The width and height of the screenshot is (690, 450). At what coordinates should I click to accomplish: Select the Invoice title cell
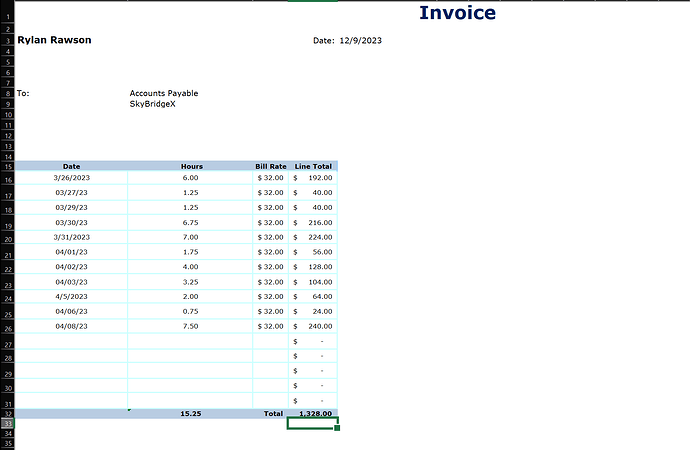(x=457, y=13)
